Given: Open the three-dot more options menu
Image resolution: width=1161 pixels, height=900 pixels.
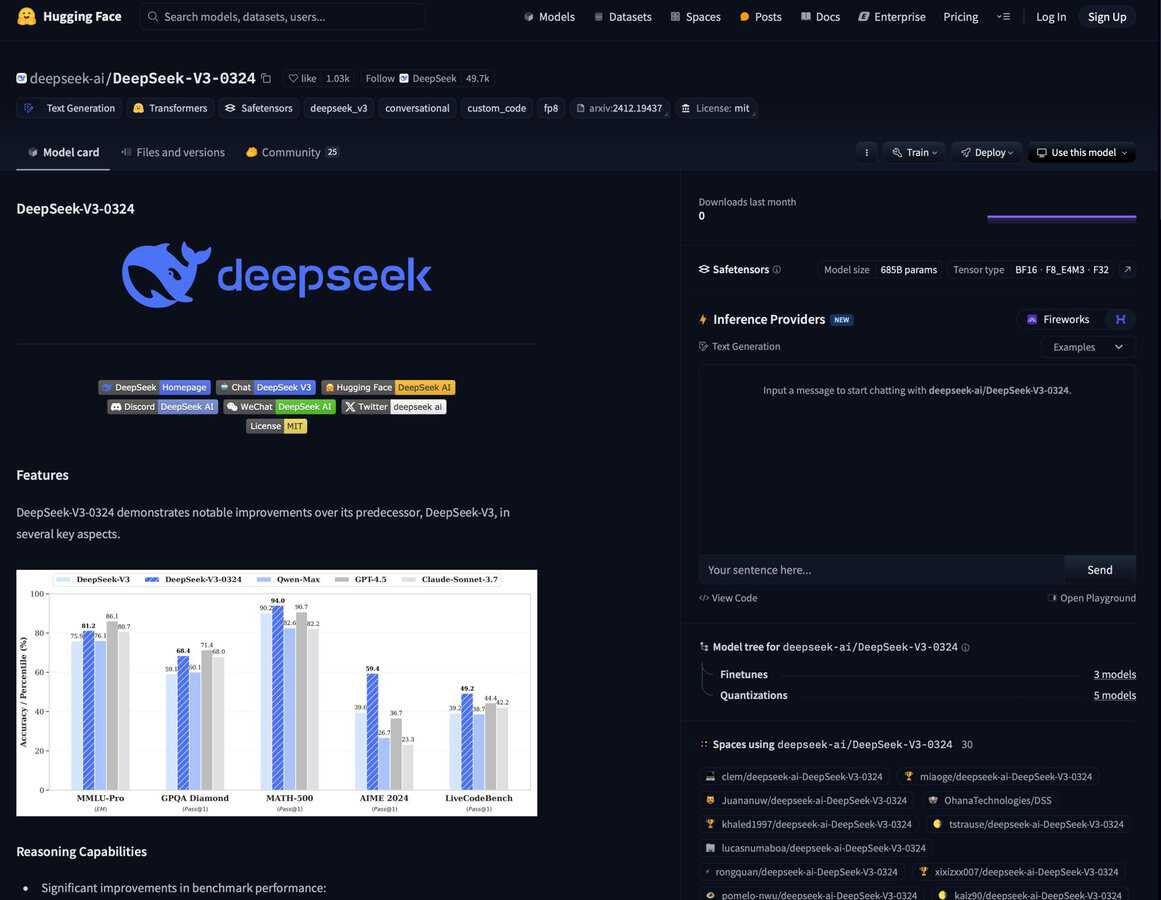Looking at the screenshot, I should (x=866, y=152).
